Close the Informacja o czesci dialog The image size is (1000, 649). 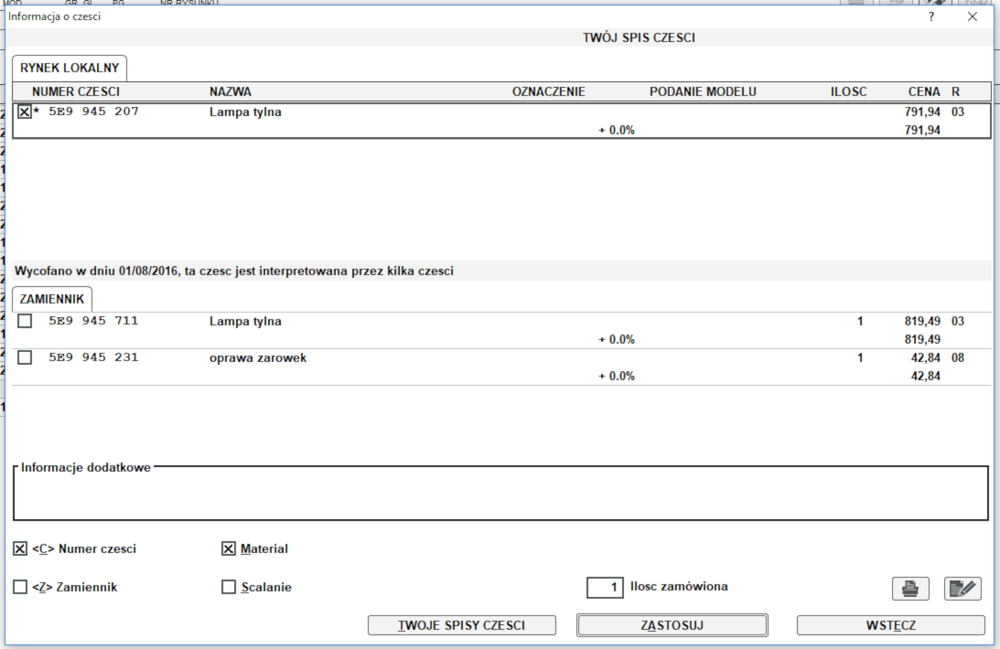(x=972, y=17)
